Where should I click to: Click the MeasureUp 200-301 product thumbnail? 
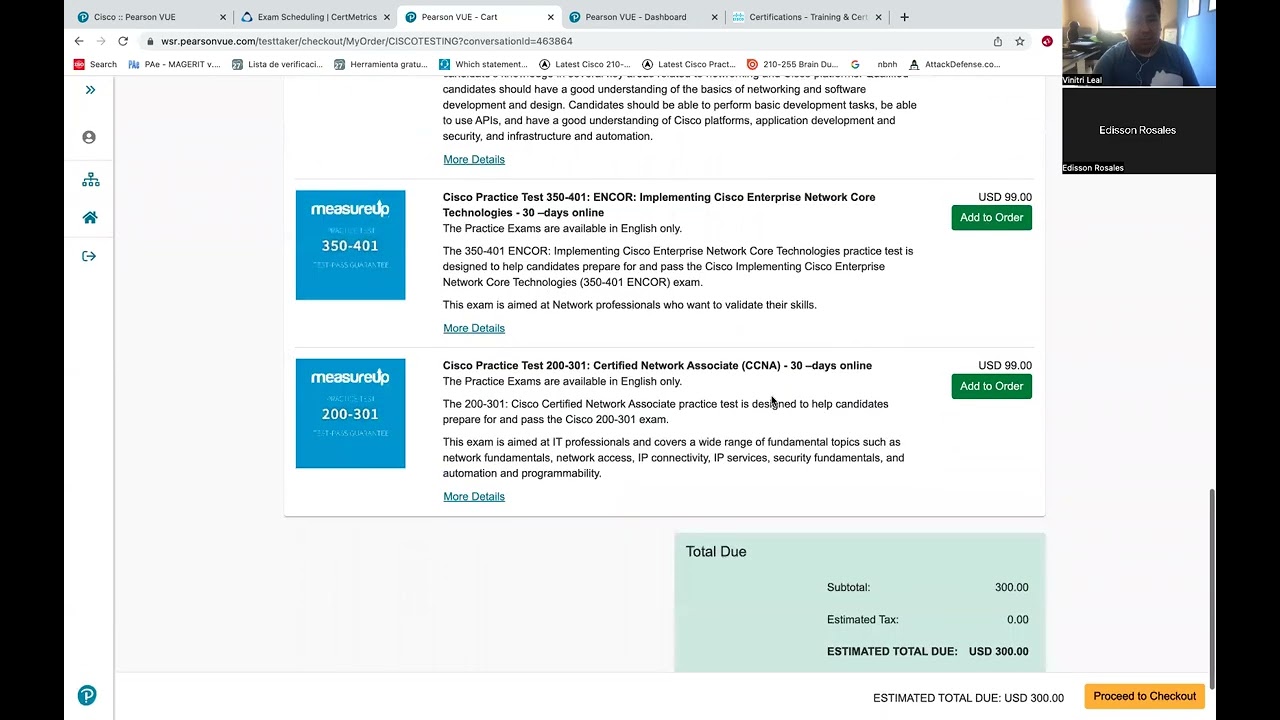click(x=350, y=413)
